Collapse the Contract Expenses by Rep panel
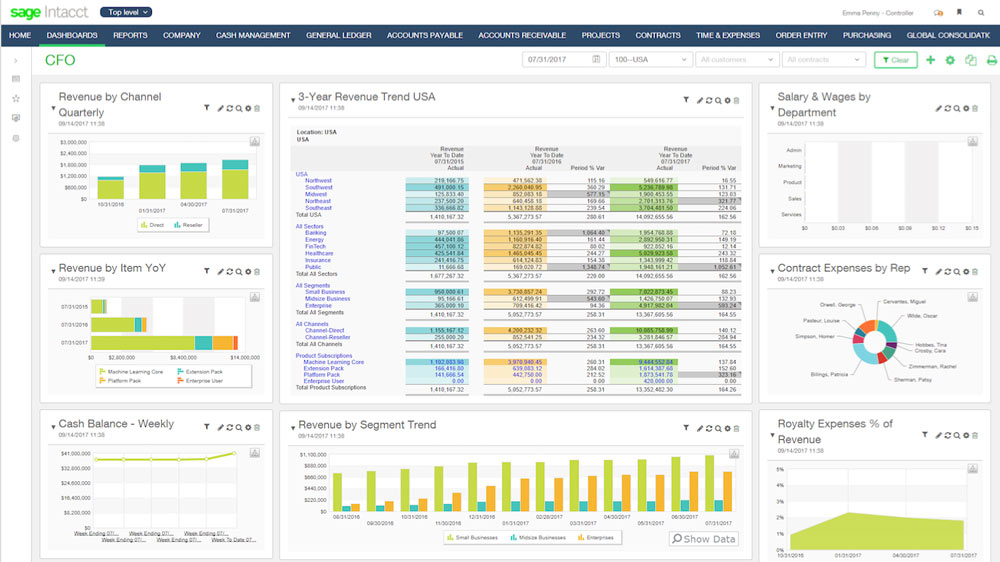This screenshot has width=1000, height=562. pyautogui.click(x=772, y=271)
